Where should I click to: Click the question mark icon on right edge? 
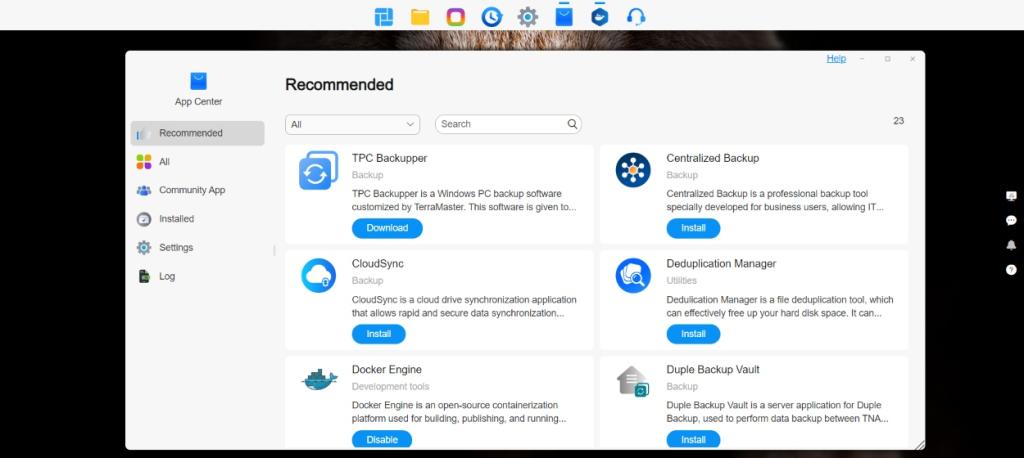[1011, 270]
